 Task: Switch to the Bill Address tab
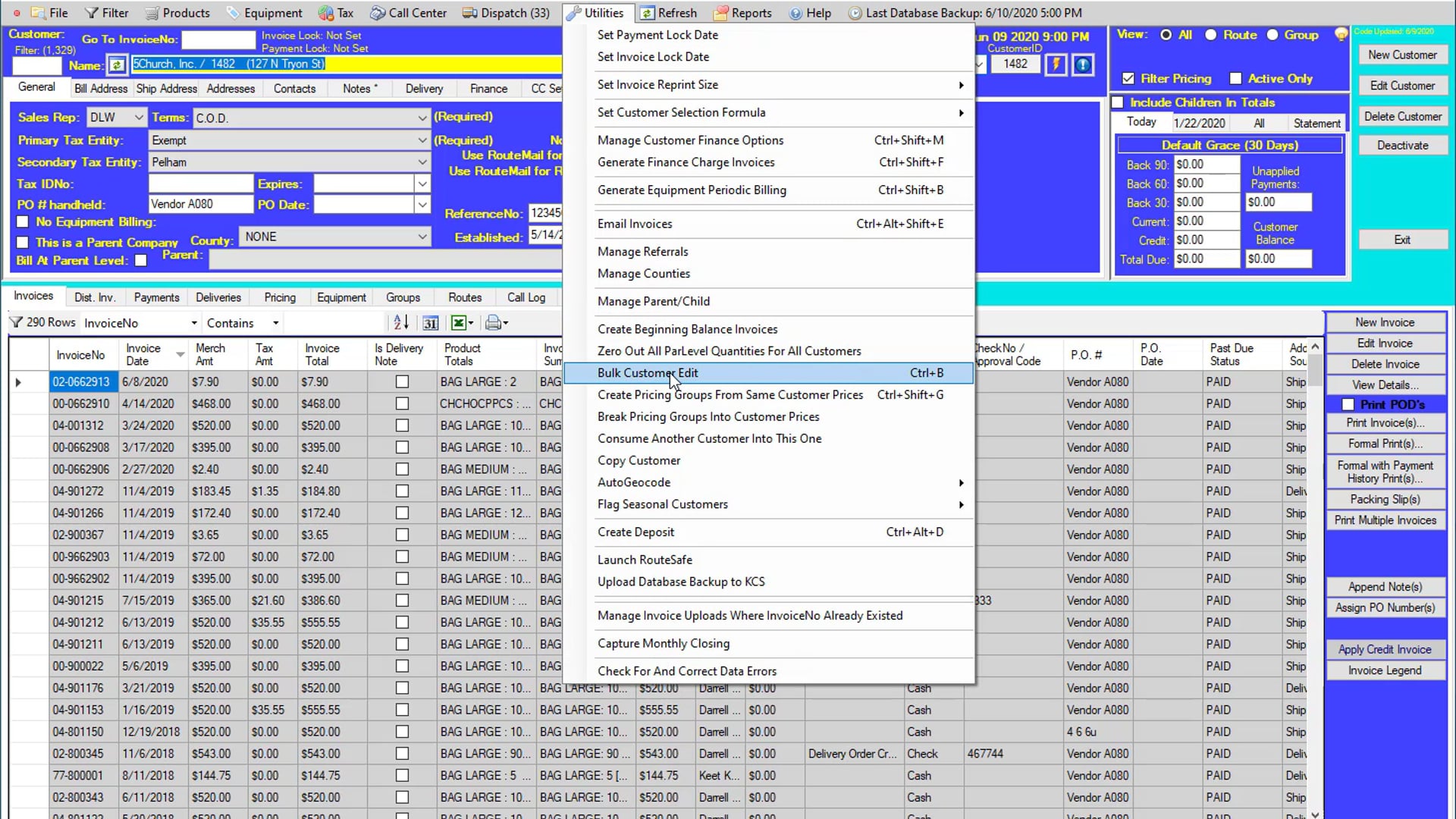pyautogui.click(x=101, y=89)
